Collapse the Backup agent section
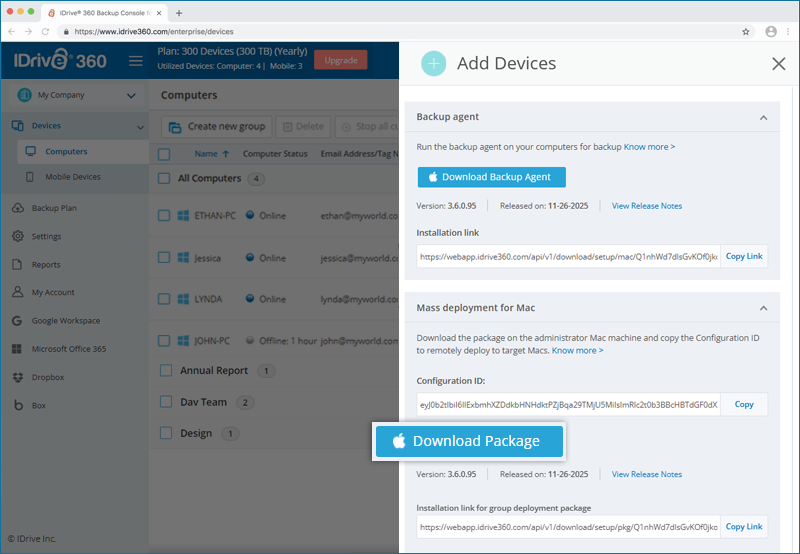 763,118
